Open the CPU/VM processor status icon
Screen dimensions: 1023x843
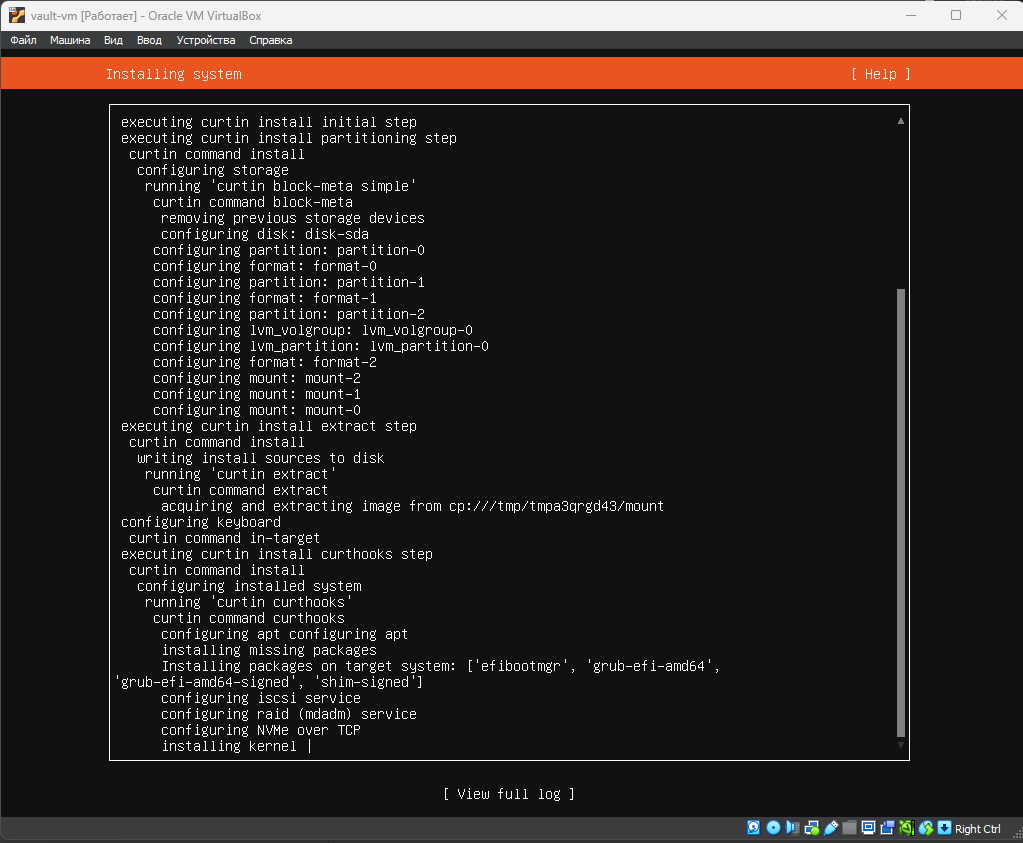(906, 828)
